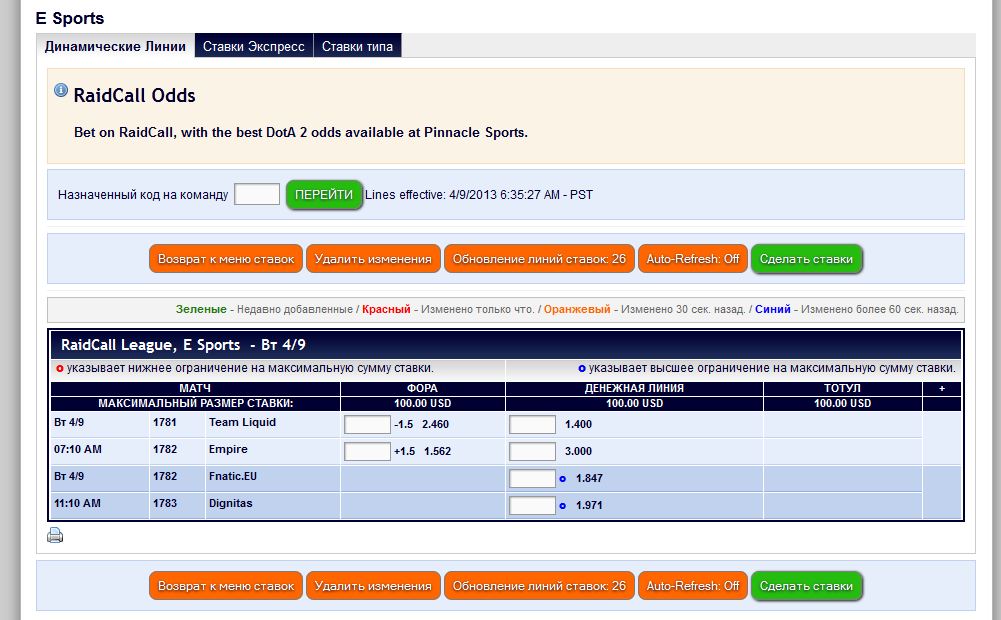Click bottom Возврат к меню ставок button
This screenshot has width=1001, height=620.
coord(226,586)
